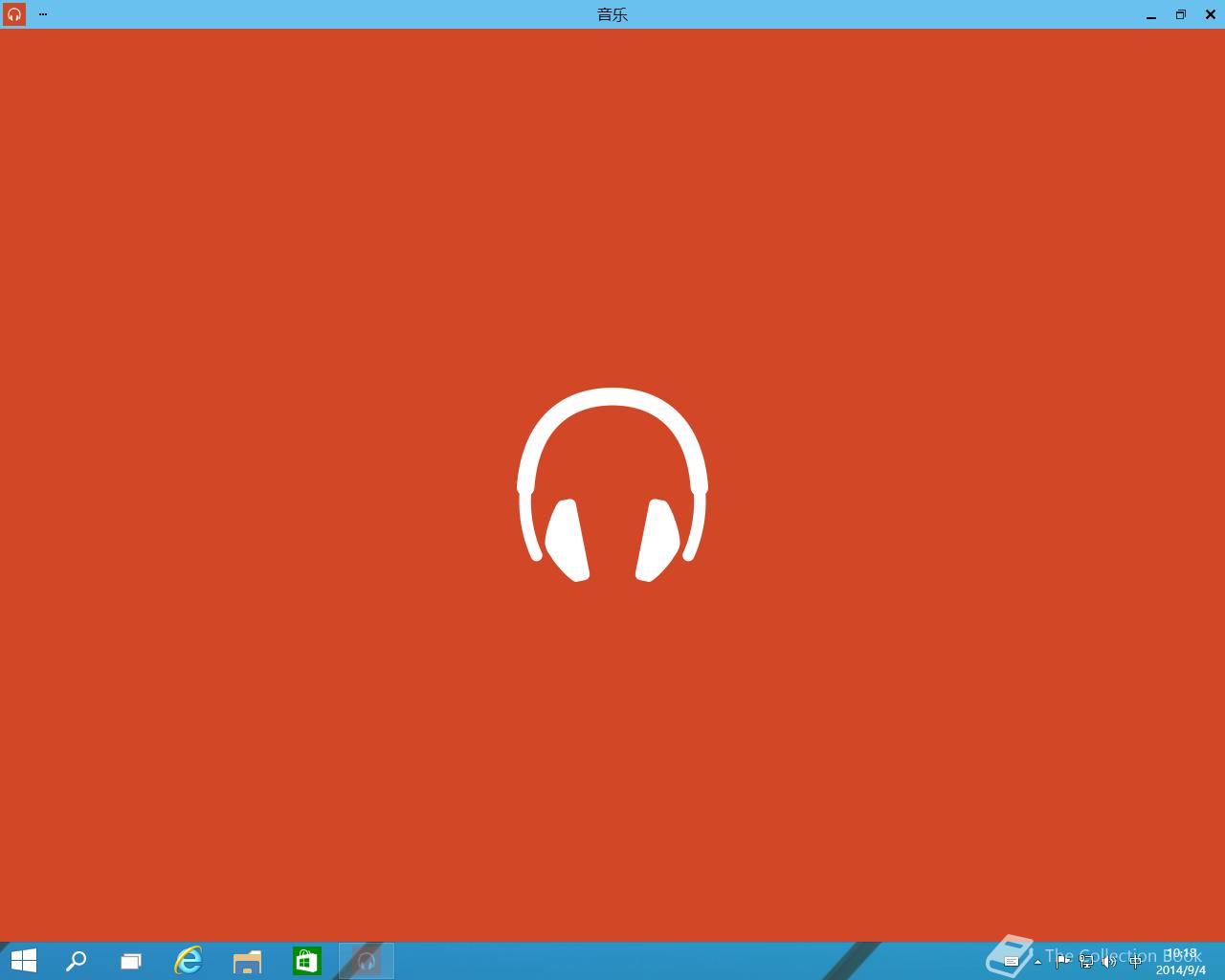Open Action Center flag icon

tap(1063, 961)
